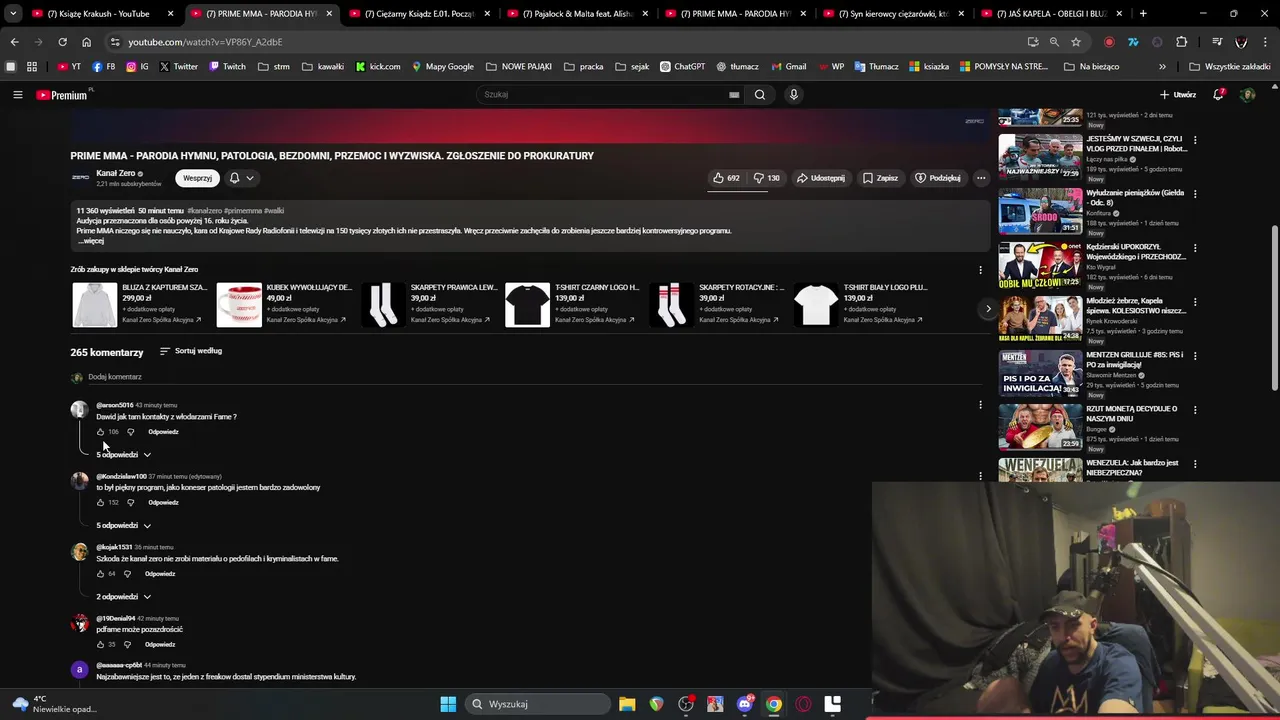Viewport: 1280px width, 720px height.
Task: Reply to @arson5016 with Odpowiedz
Action: pyautogui.click(x=163, y=432)
